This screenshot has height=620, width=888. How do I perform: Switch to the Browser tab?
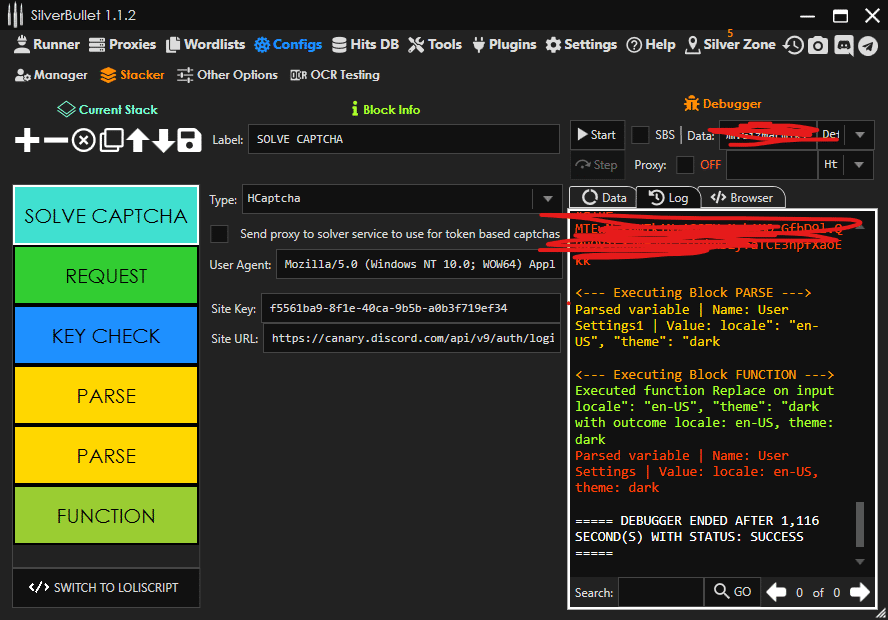point(741,198)
